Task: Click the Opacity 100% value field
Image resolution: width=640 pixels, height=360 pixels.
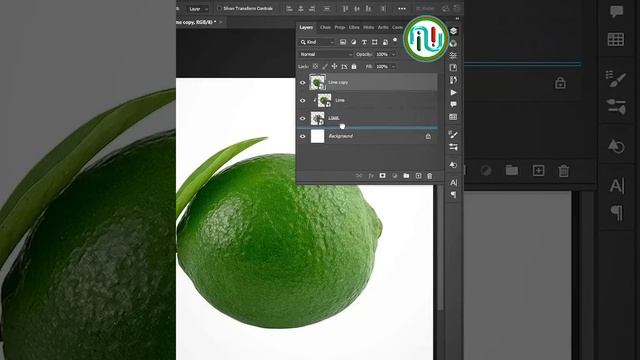Action: 382,54
